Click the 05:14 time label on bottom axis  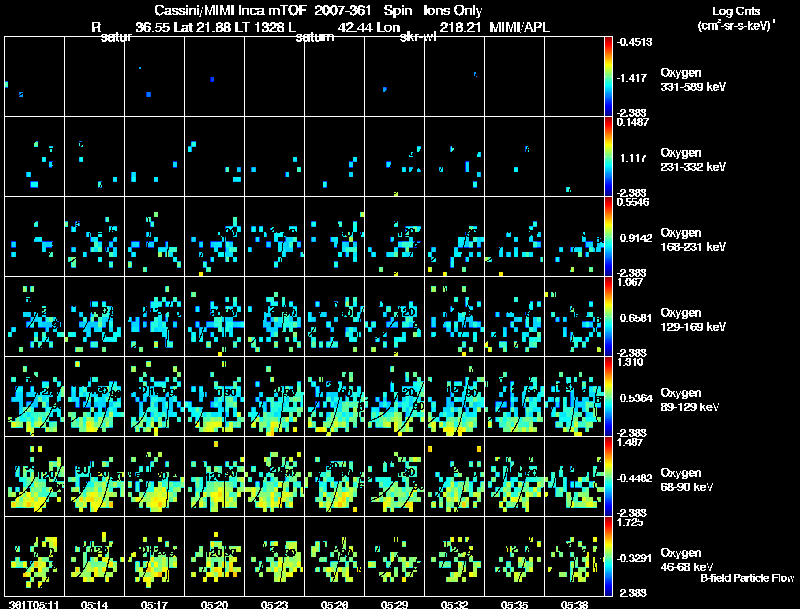tap(94, 605)
